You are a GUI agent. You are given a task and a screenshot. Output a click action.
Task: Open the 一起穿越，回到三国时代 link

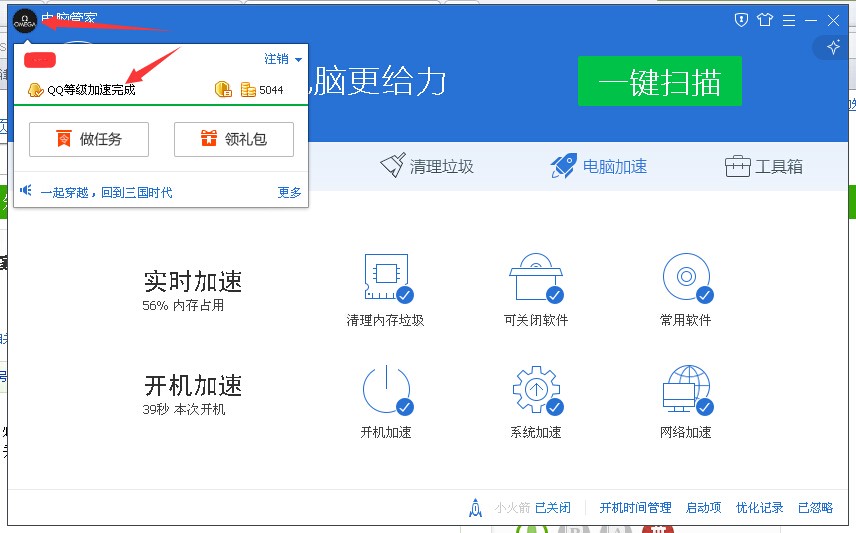pyautogui.click(x=106, y=192)
